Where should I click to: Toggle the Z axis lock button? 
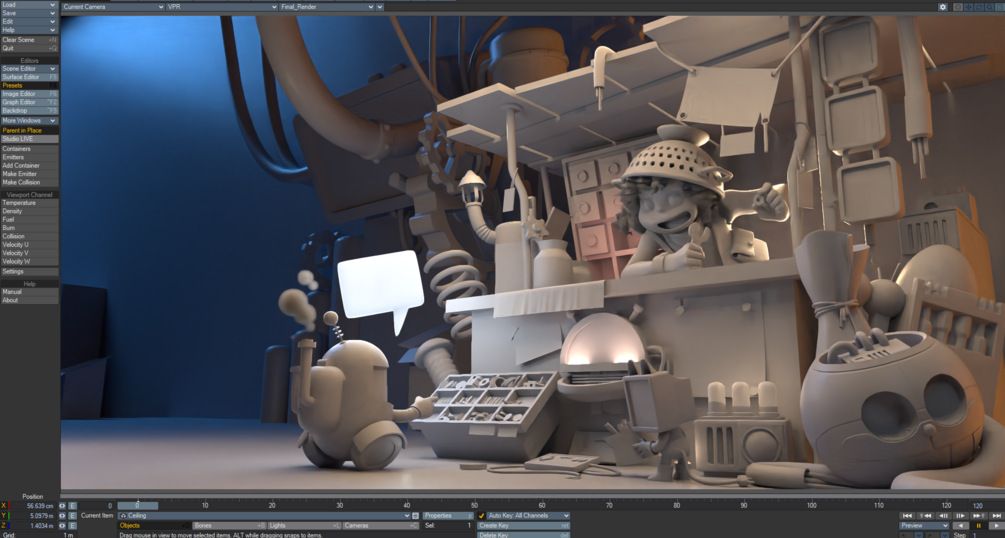pos(4,526)
